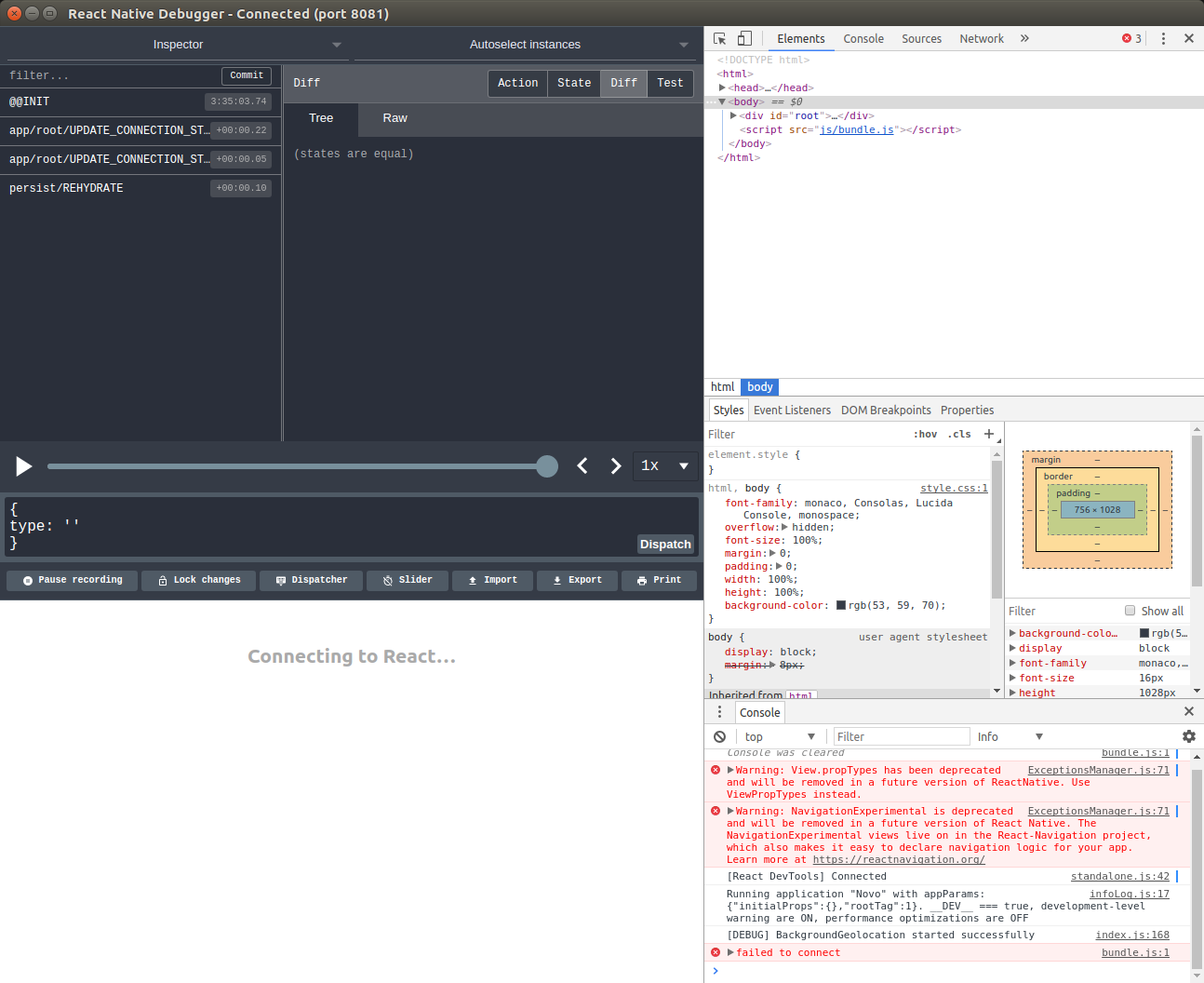The height and width of the screenshot is (983, 1204).
Task: Expand font-family computed property
Action: click(1012, 663)
